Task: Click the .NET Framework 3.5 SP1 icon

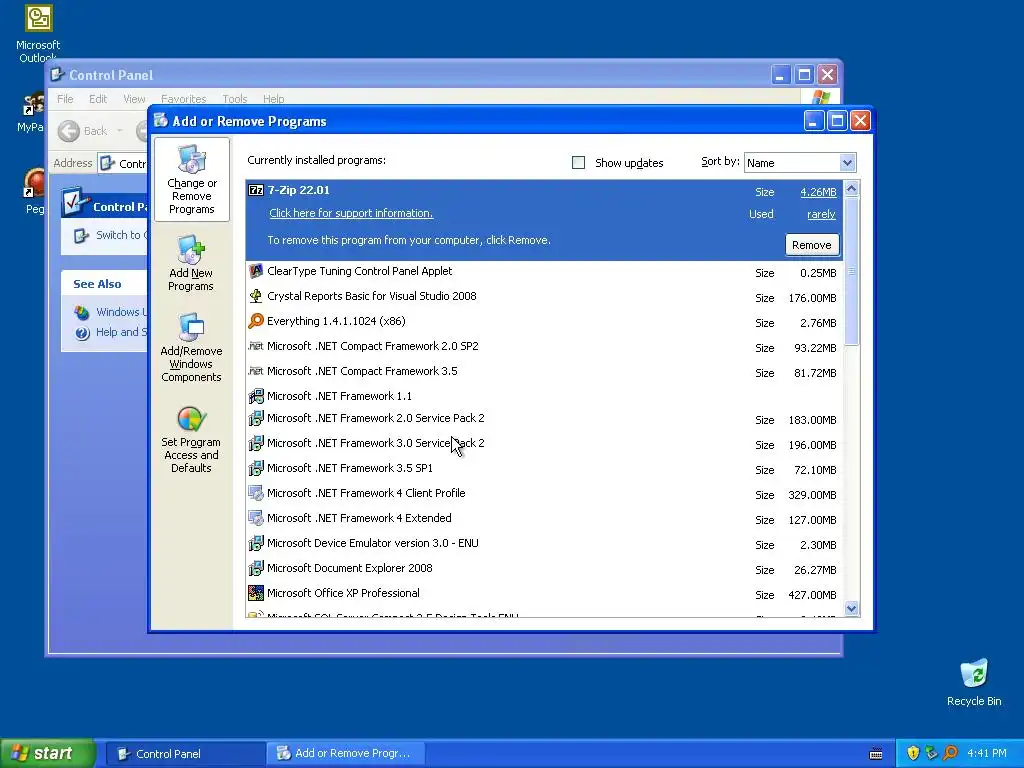Action: coord(256,468)
